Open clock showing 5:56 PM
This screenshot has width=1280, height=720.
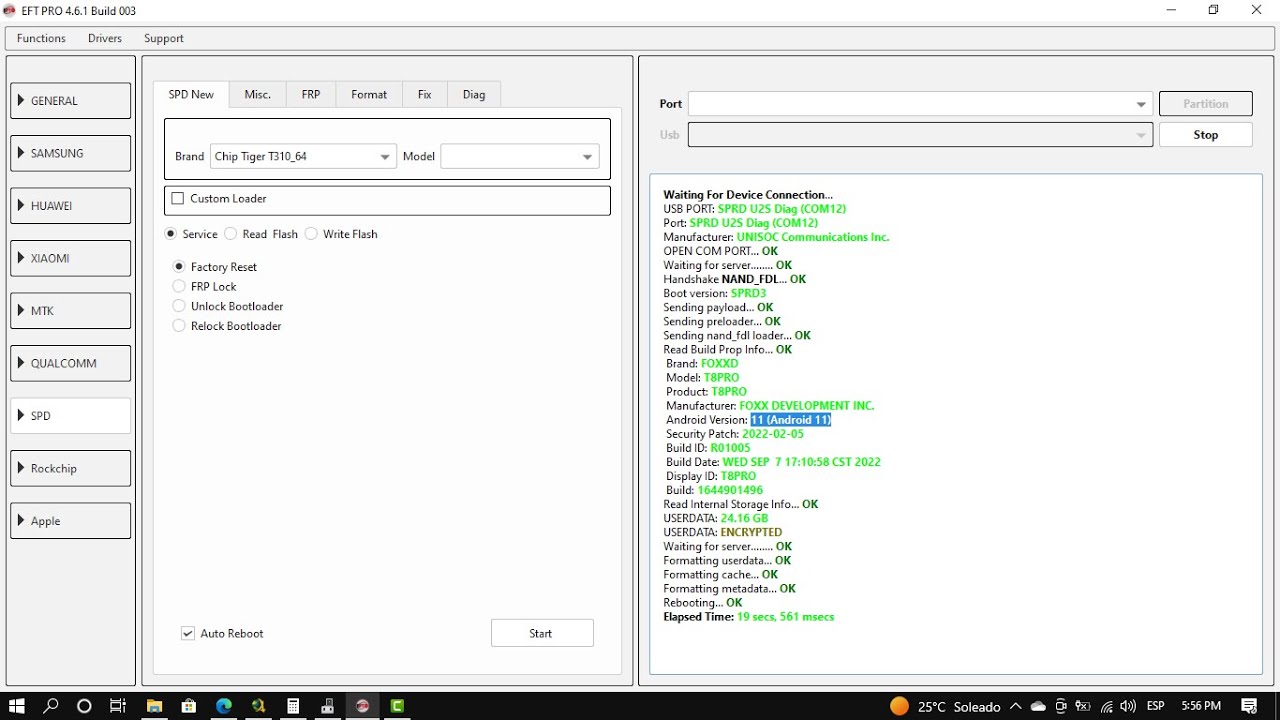coord(1201,706)
